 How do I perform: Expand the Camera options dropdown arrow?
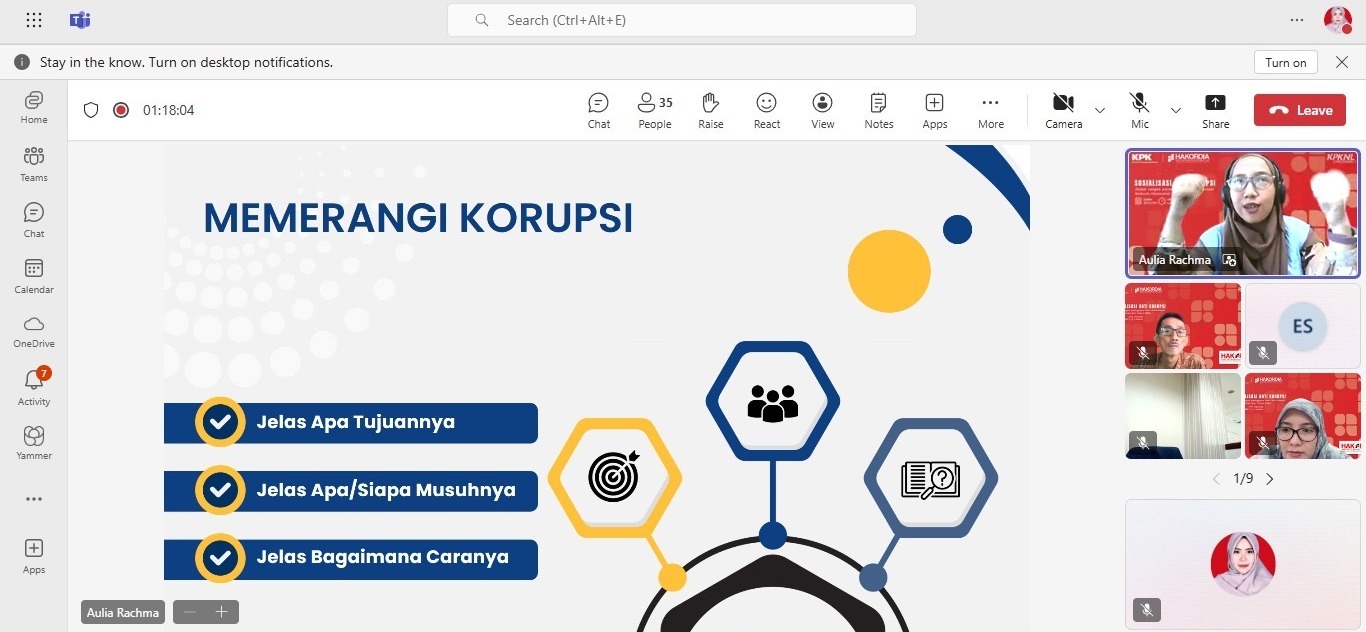(x=1100, y=110)
